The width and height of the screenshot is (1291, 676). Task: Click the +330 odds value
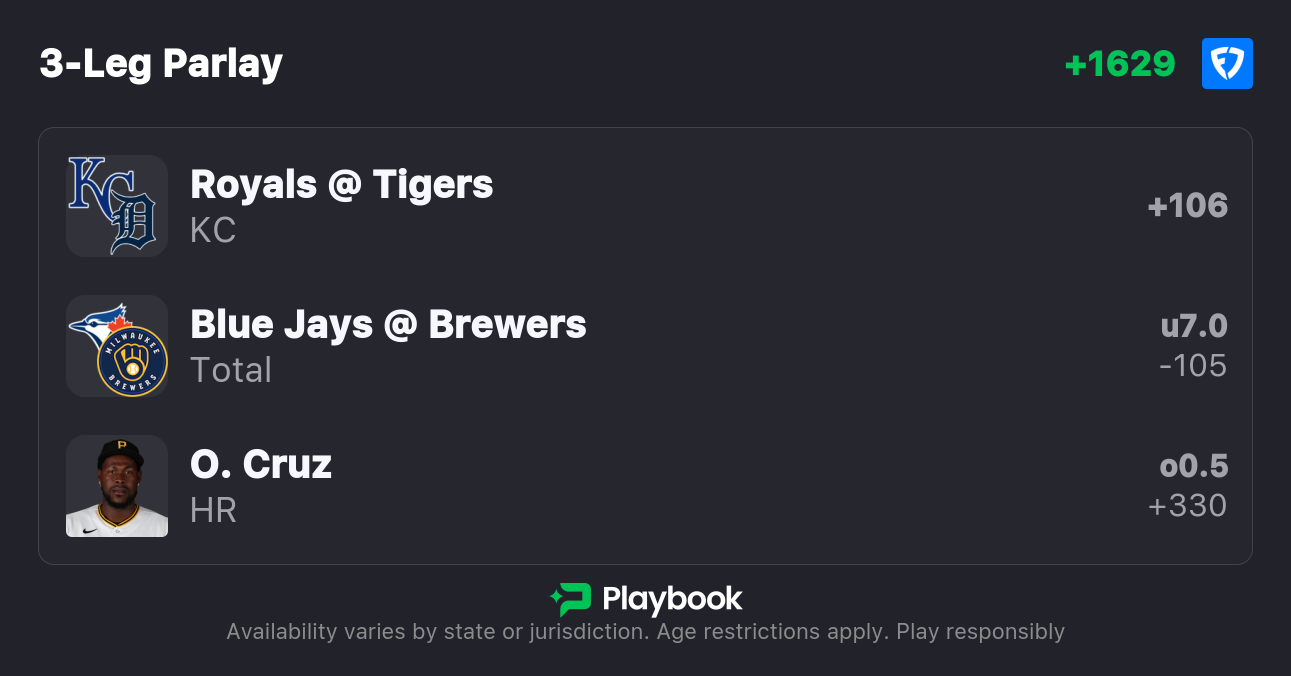1187,506
